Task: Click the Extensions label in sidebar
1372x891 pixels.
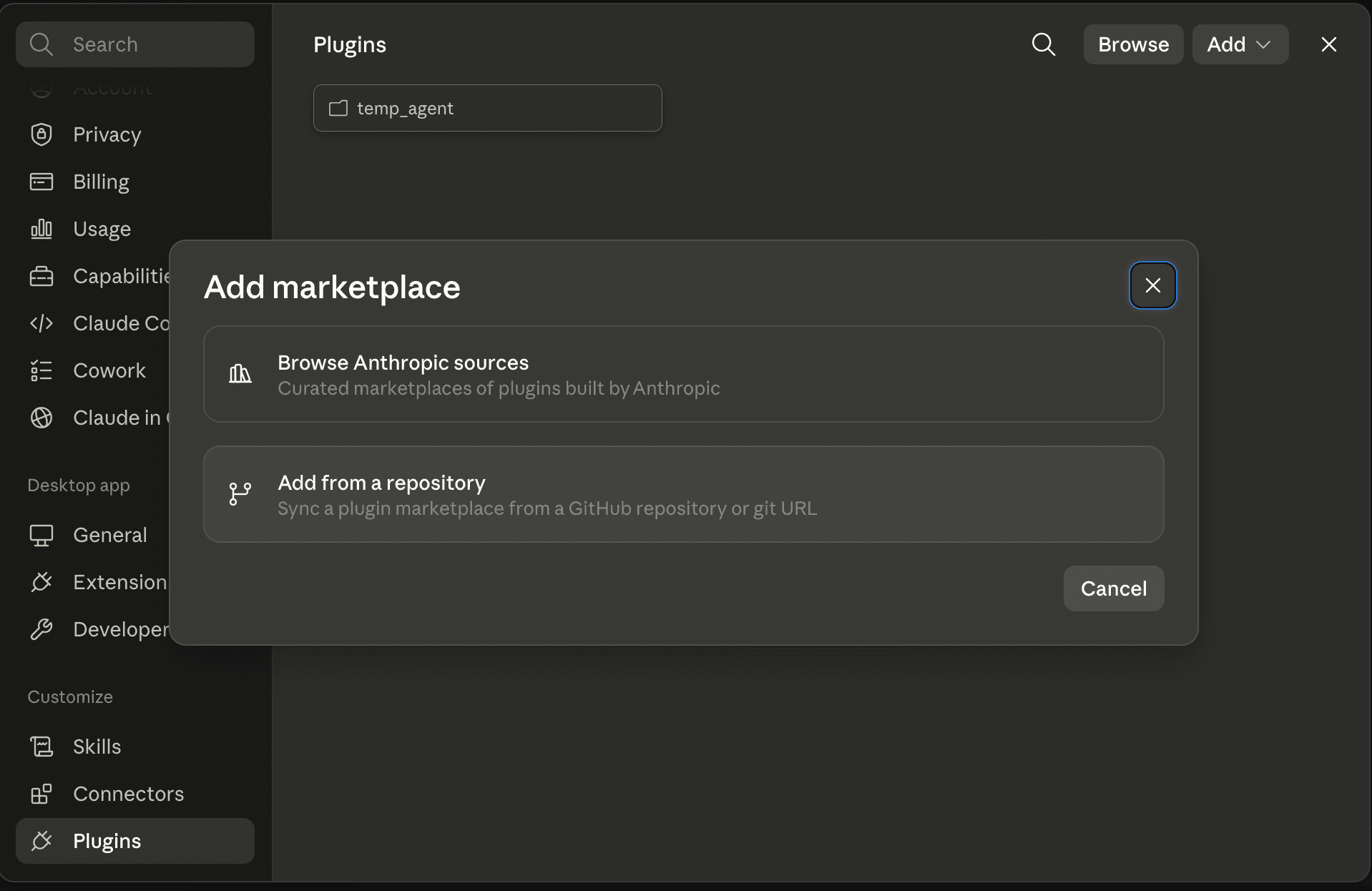Action: coord(120,582)
